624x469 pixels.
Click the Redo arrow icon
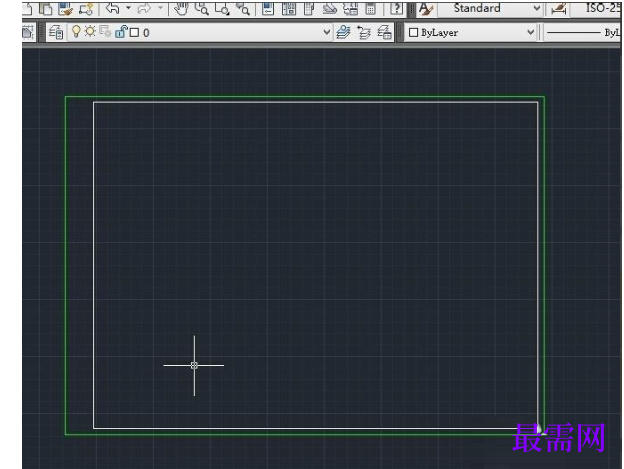point(144,8)
